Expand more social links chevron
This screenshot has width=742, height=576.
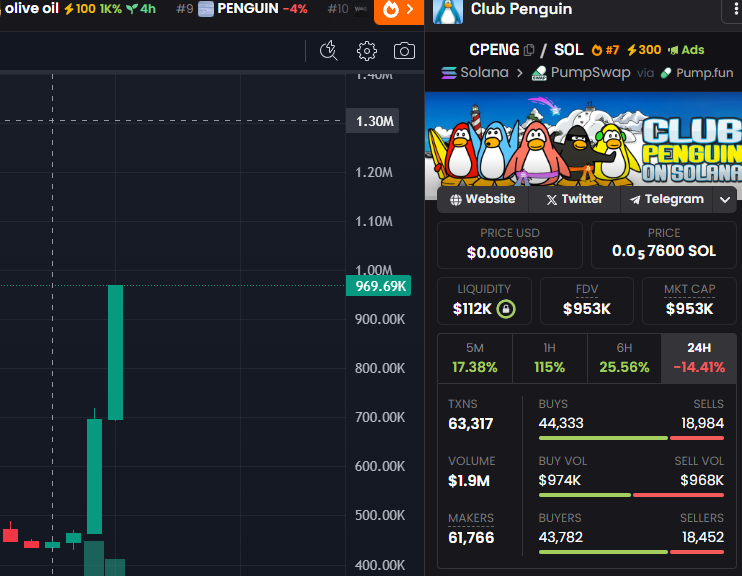coord(724,199)
